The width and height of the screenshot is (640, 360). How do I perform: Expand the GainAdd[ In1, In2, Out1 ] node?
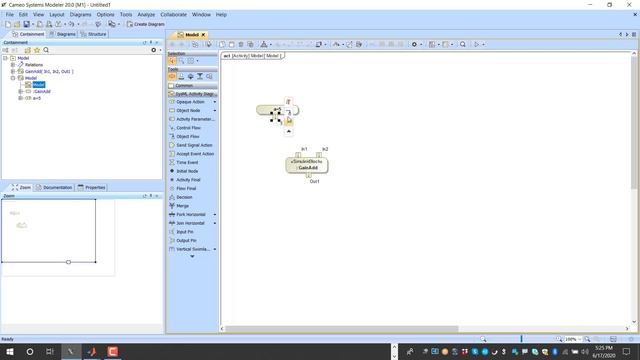coord(13,71)
